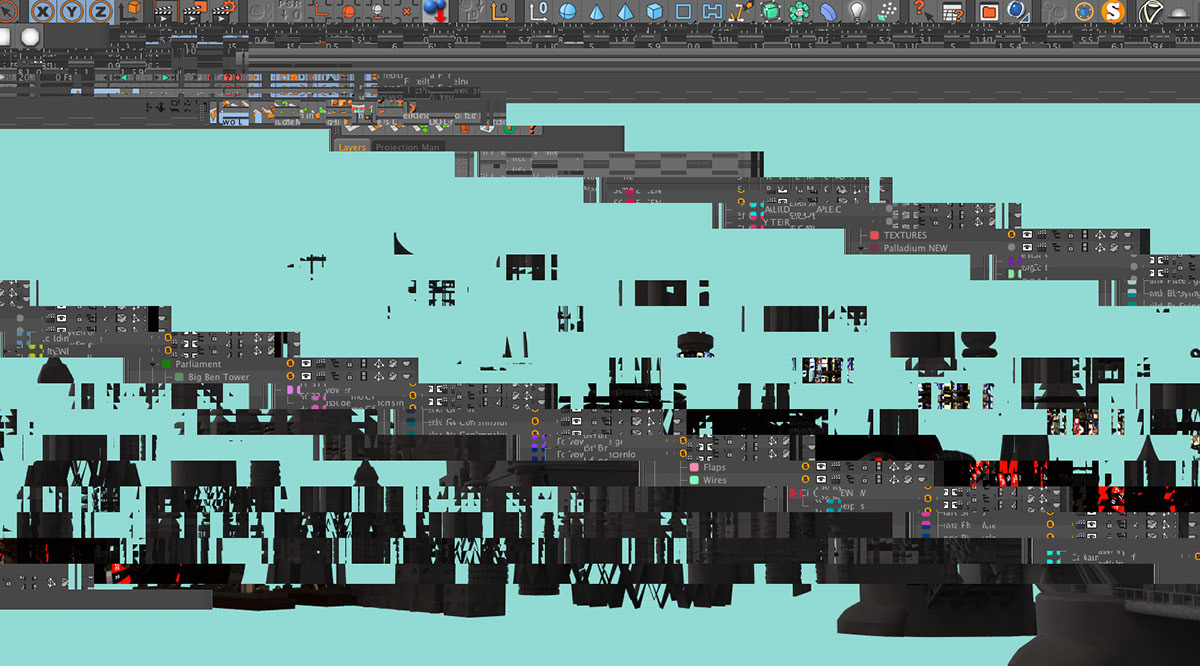Click the TEXTURES layer red color swatch
This screenshot has height=666, width=1200.
pyautogui.click(x=874, y=235)
